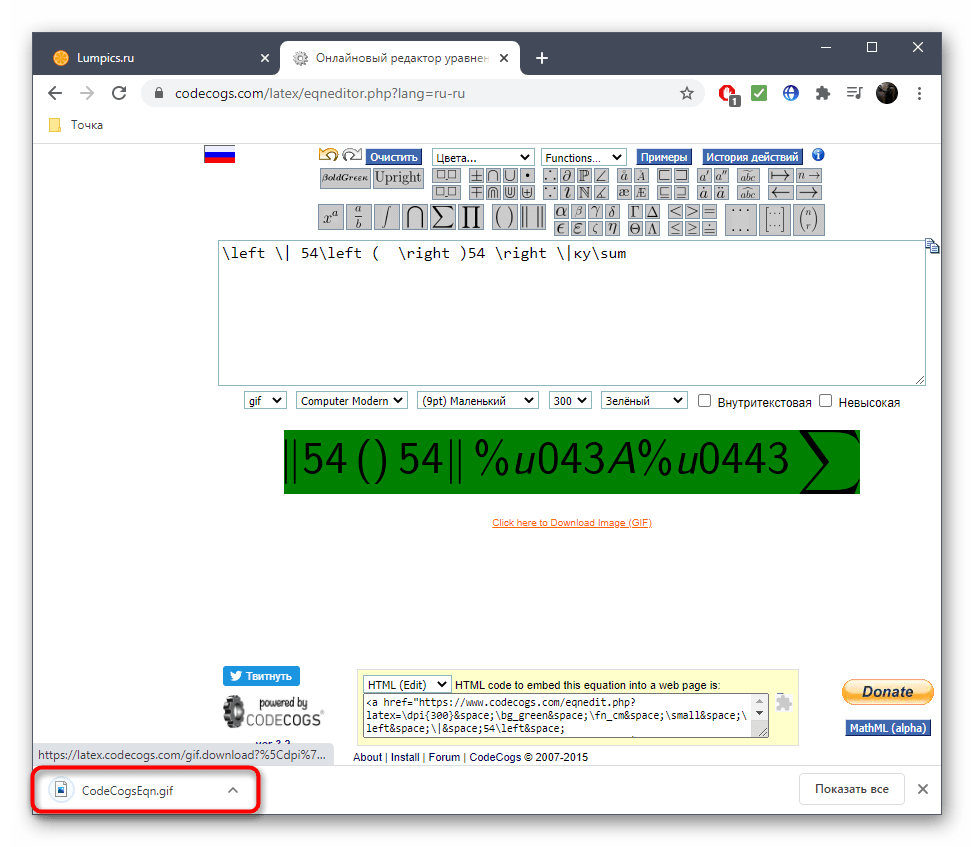Expand CodeCogsEqn.gif download options chevron
Image resolution: width=974 pixels, height=847 pixels.
click(x=233, y=790)
